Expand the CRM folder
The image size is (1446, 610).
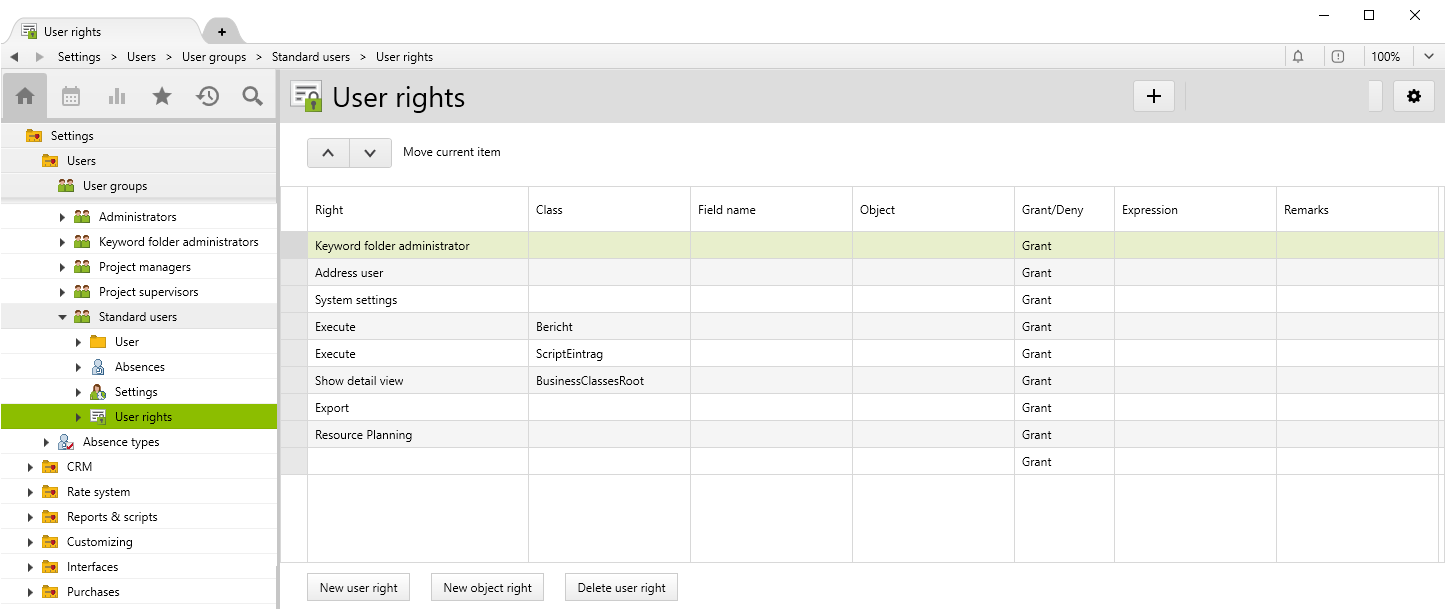coord(30,467)
